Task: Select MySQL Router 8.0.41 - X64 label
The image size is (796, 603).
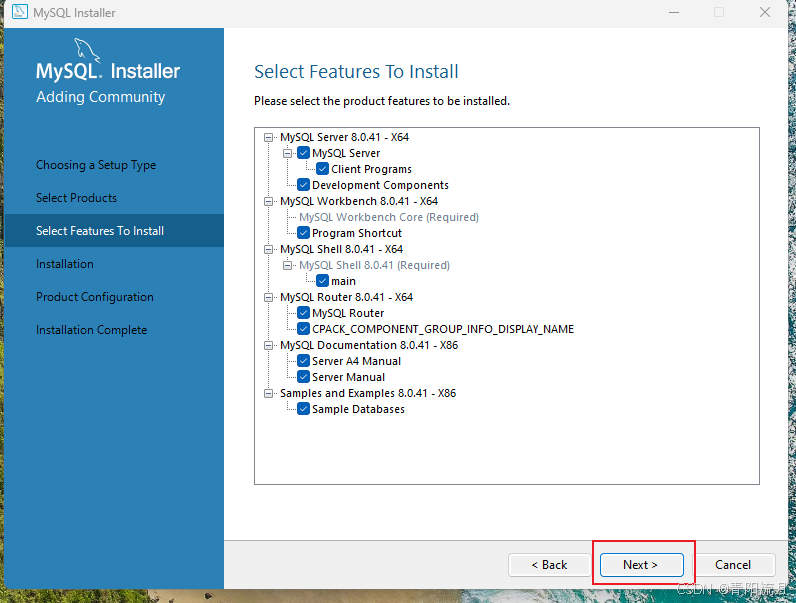Action: 346,297
